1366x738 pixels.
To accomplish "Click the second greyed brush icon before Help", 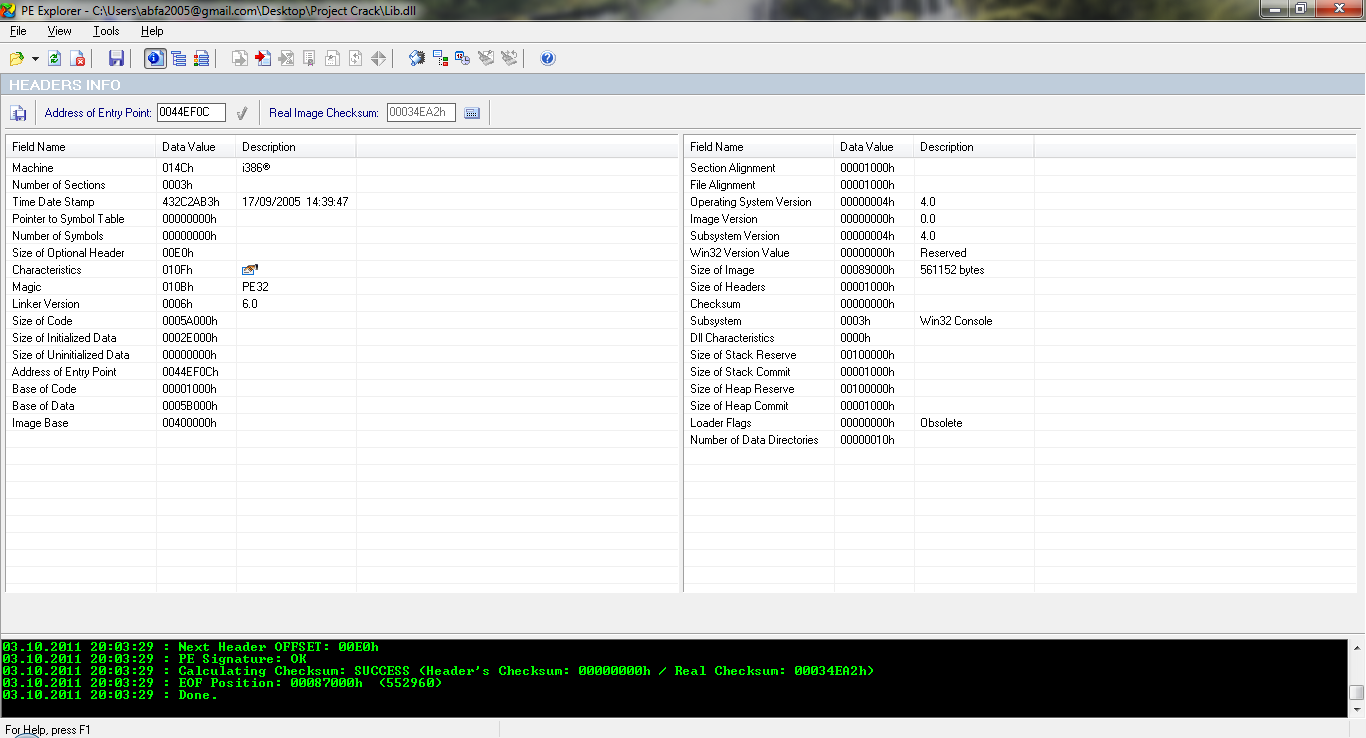I will [x=509, y=59].
